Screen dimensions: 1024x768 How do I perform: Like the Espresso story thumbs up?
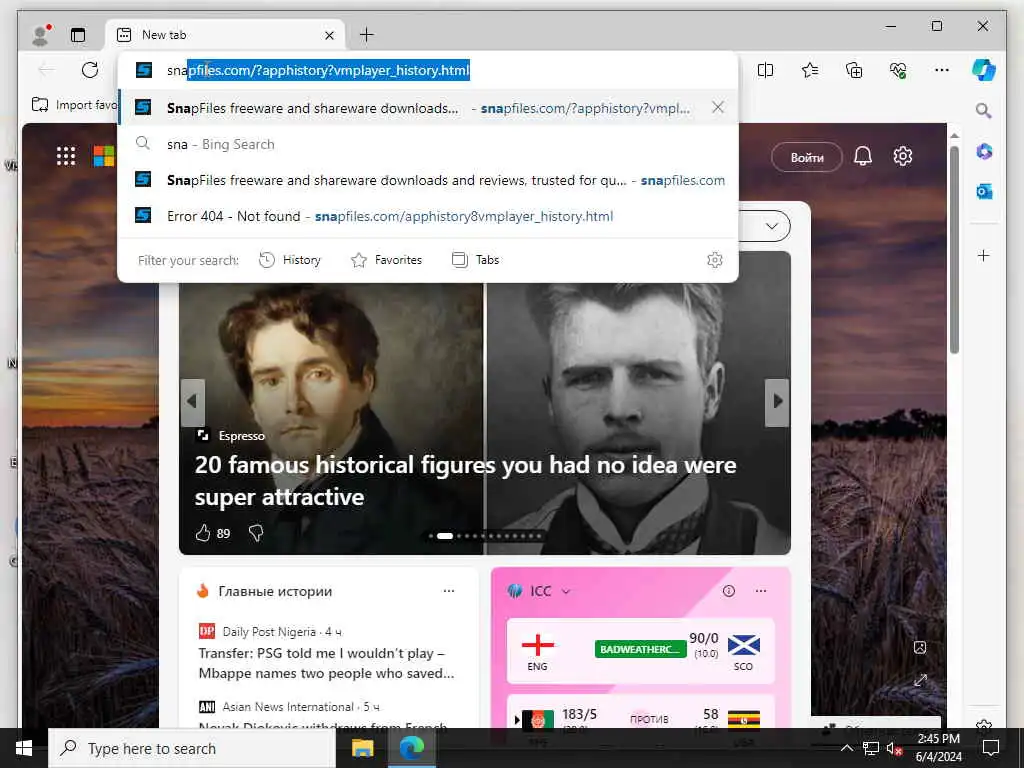pos(203,534)
